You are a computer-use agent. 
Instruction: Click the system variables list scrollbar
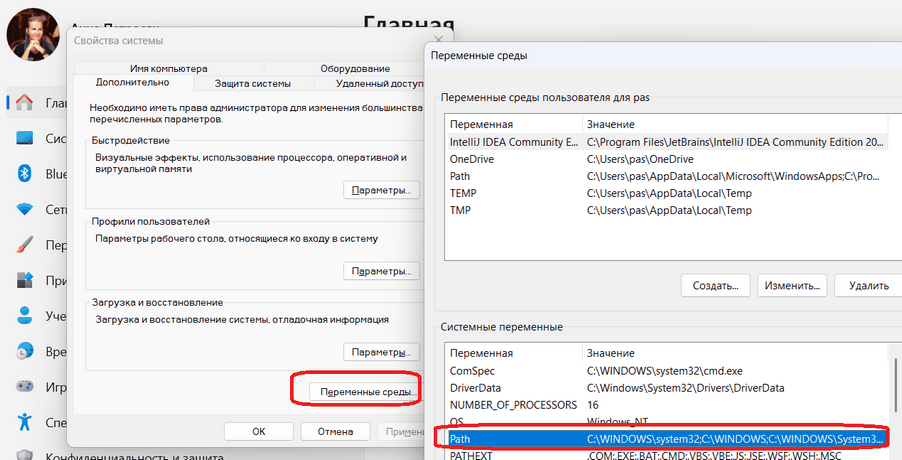[897, 400]
